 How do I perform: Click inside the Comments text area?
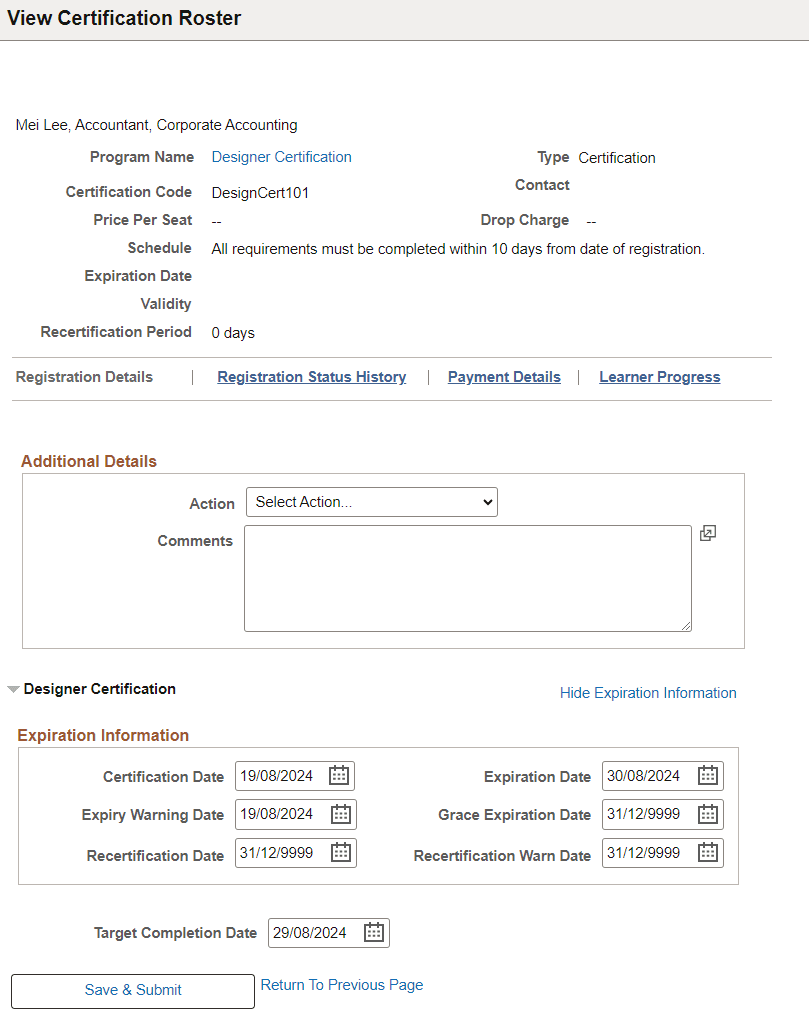(x=466, y=578)
